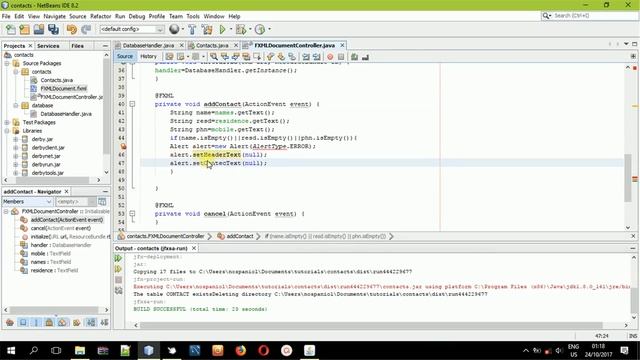Screen dimensions: 640x360
Task: Toggle Show Fields filter in Navigator
Action: coord(23,322)
